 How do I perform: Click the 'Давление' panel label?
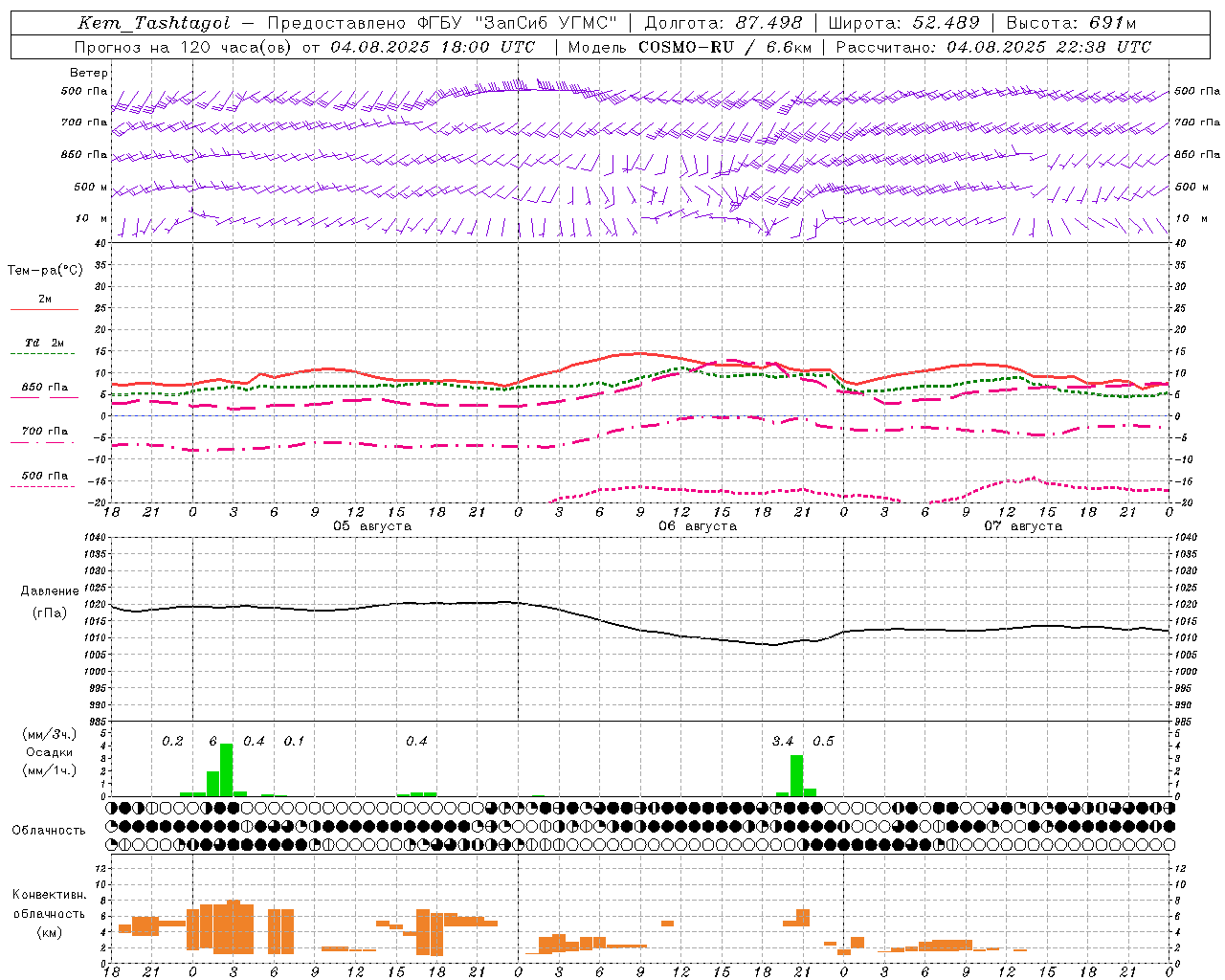pos(50,591)
